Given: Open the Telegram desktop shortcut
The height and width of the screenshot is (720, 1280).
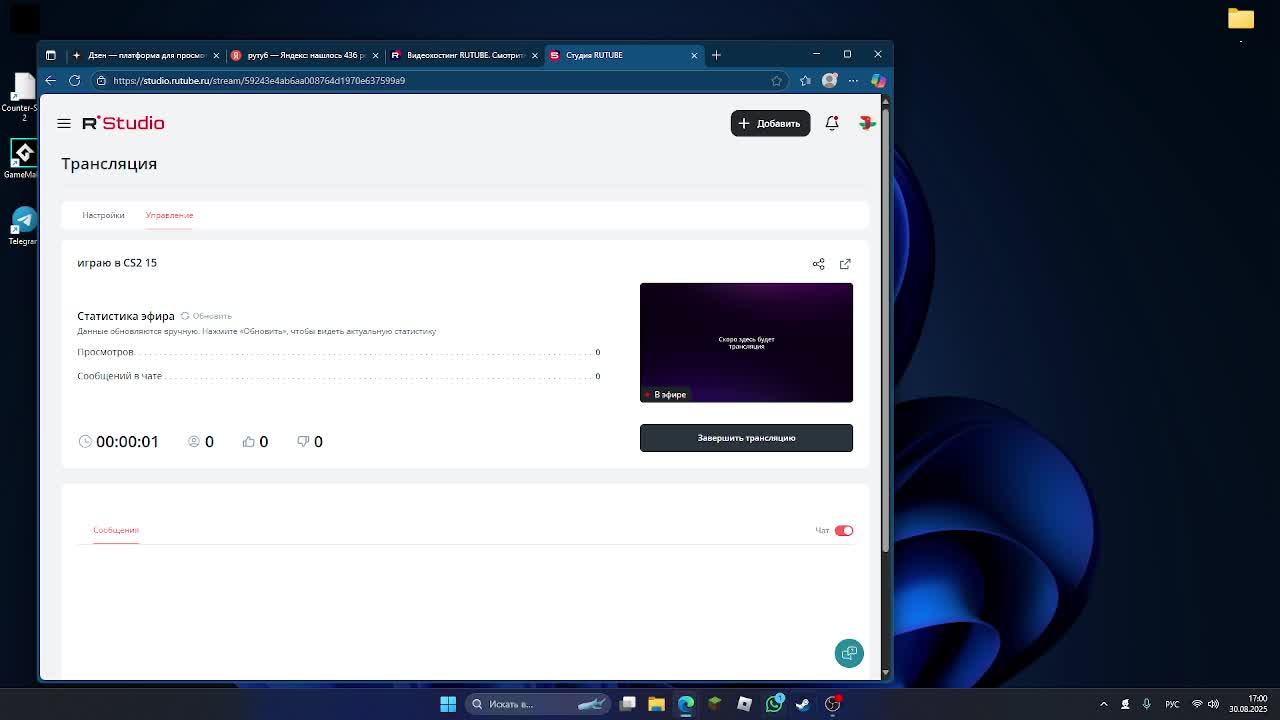Looking at the screenshot, I should [22, 226].
